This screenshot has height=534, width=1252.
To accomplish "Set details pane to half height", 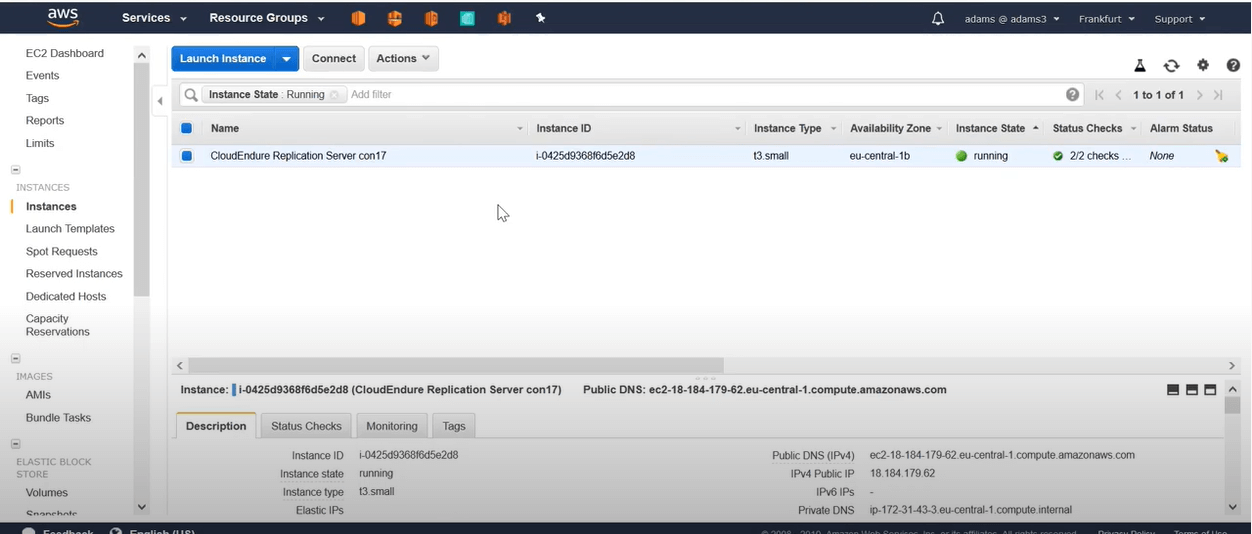I will pyautogui.click(x=1192, y=390).
